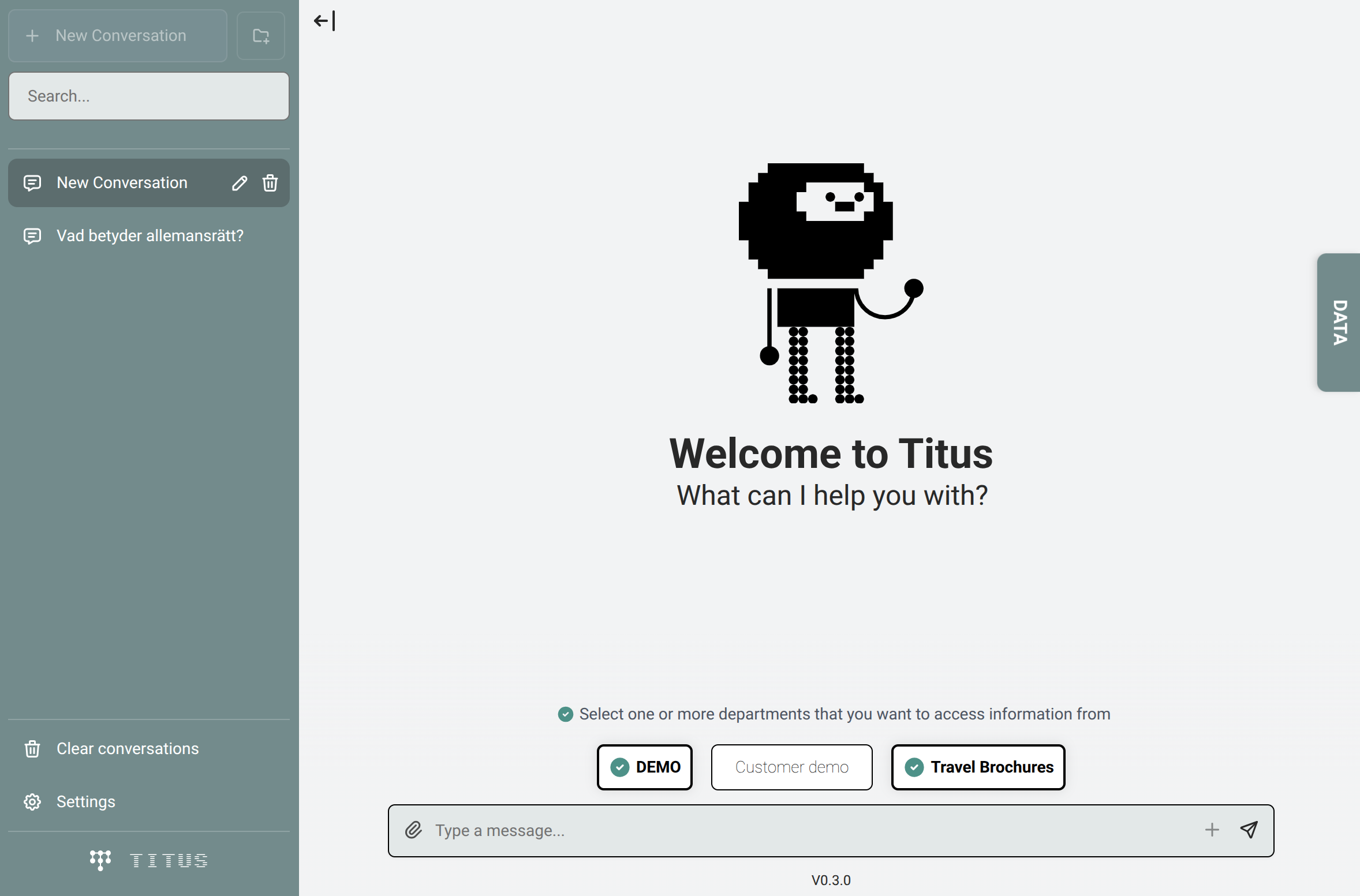1360x896 pixels.
Task: Click the Titus logo at sidebar bottom
Action: (x=148, y=860)
